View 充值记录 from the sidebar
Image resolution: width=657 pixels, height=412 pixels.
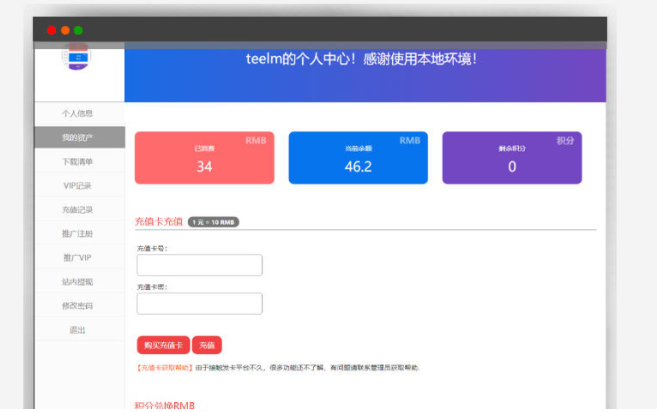coord(78,209)
